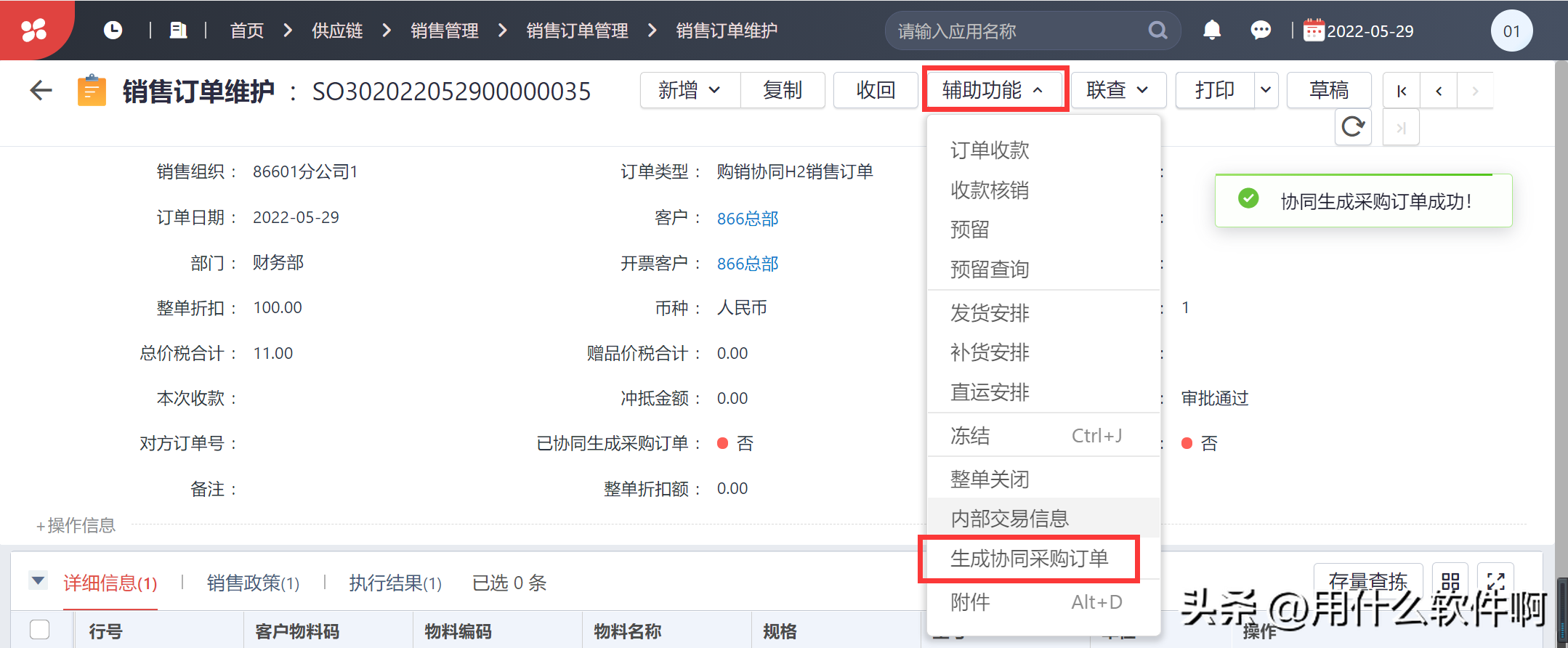Select 生成协同采购订单 menu item
1568x648 pixels.
tap(1029, 559)
